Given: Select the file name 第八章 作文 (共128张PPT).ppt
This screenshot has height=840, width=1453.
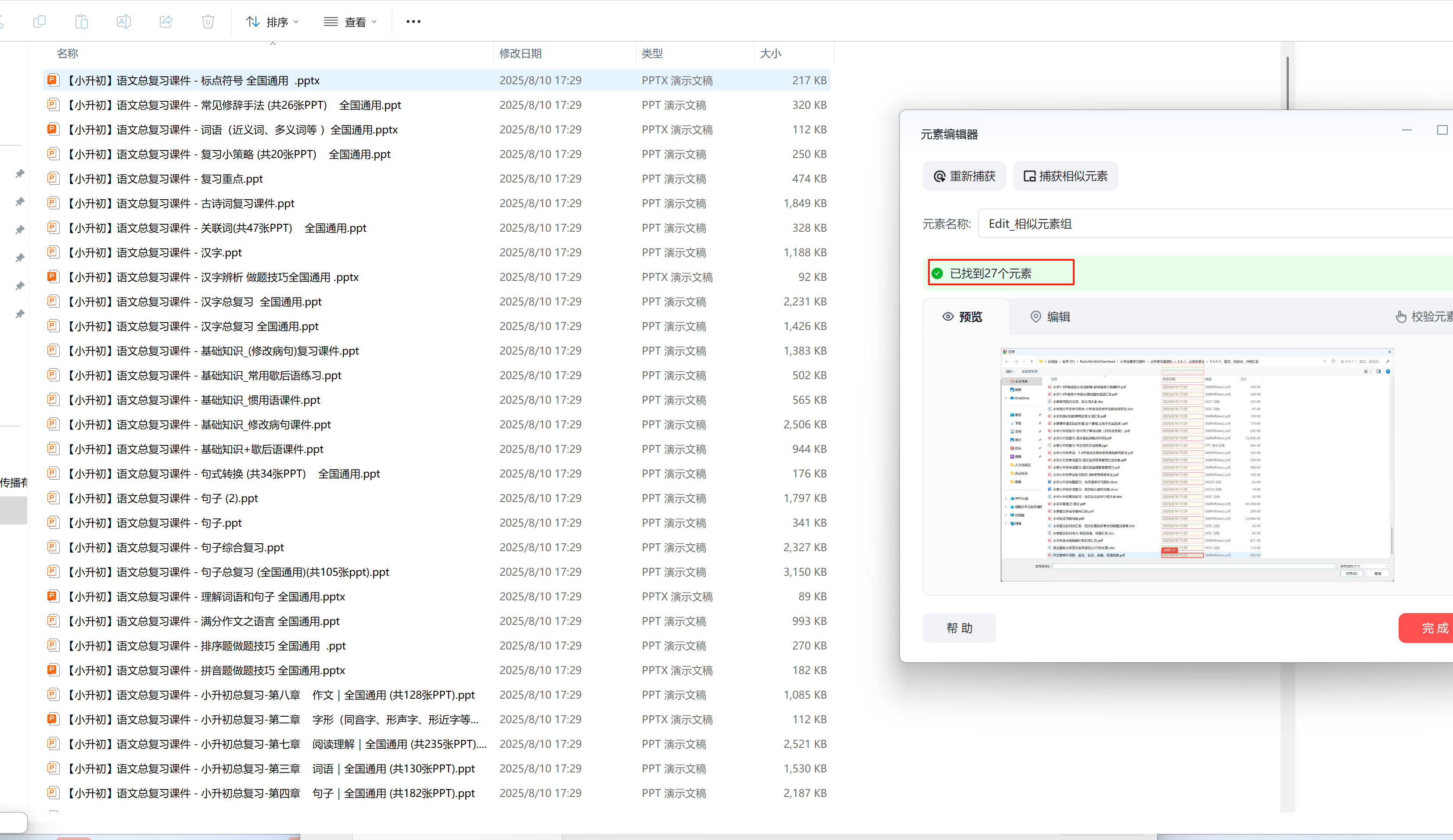Looking at the screenshot, I should click(x=270, y=695).
